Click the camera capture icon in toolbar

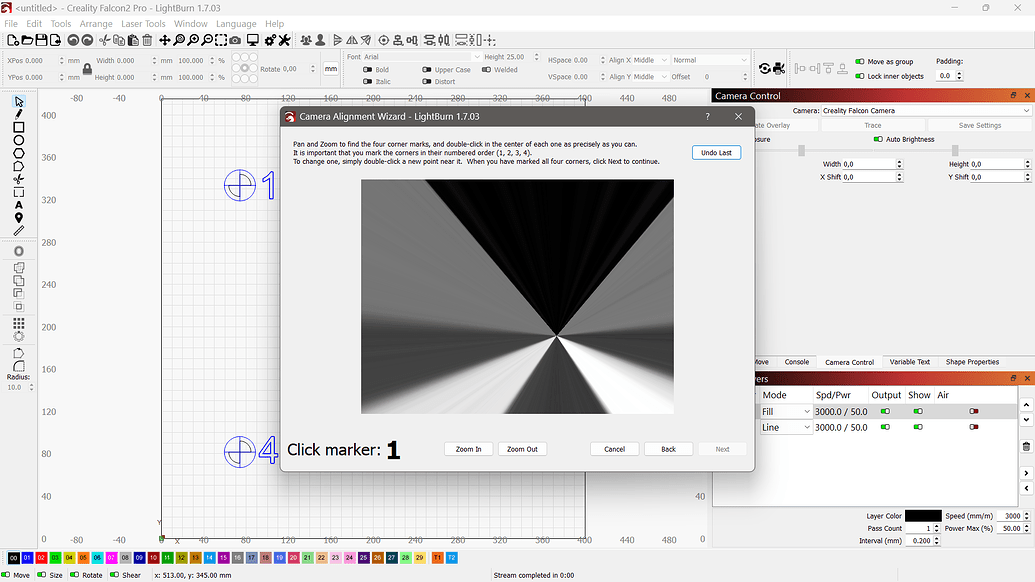[235, 40]
